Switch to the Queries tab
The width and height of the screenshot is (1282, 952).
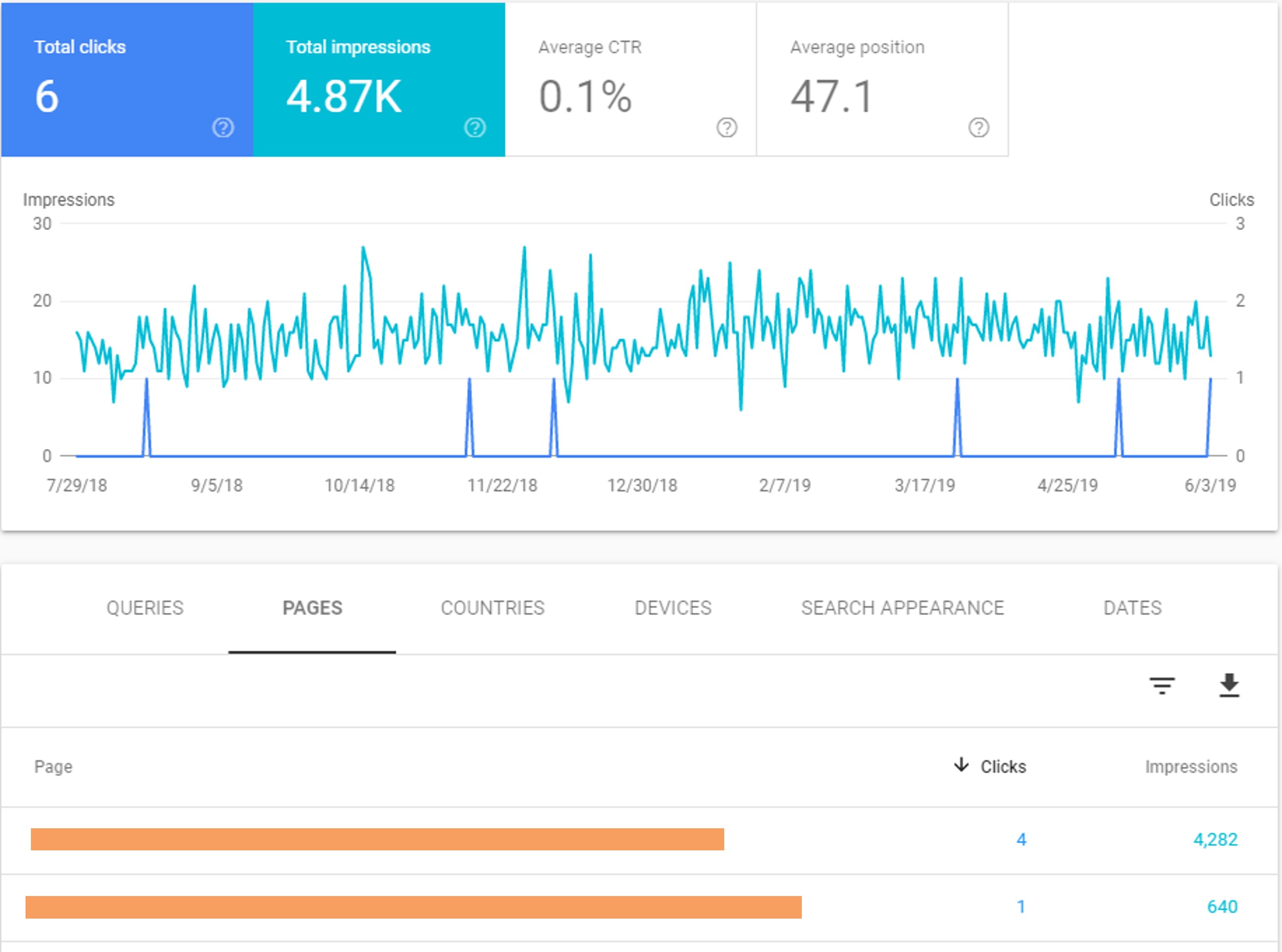pyautogui.click(x=145, y=608)
